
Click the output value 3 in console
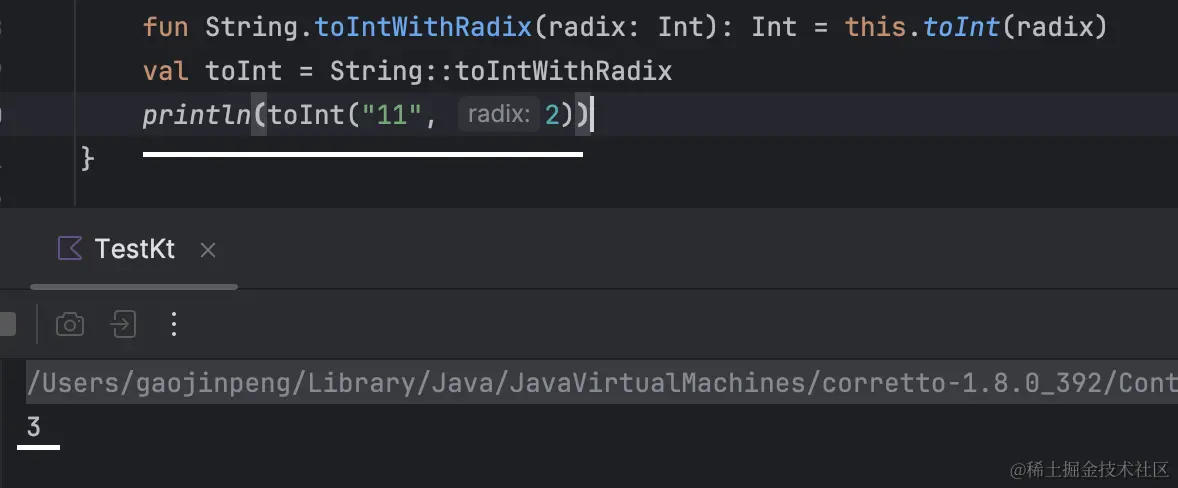tap(33, 427)
